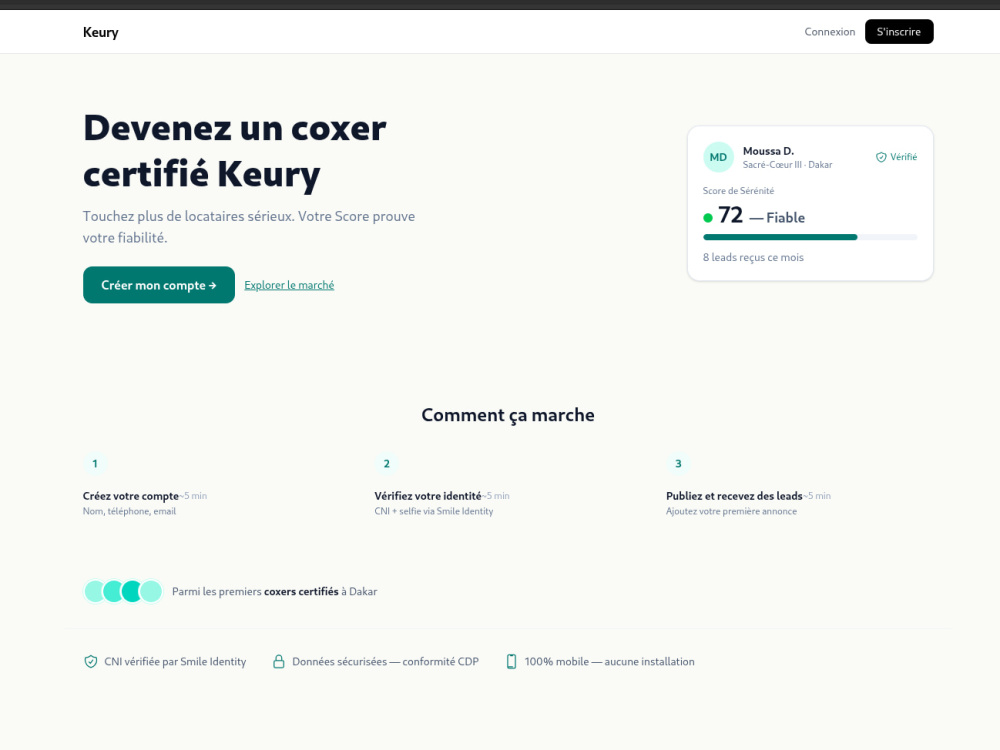This screenshot has width=1000, height=750.
Task: Click the text Nom, téléphone, email
Action: (x=129, y=511)
